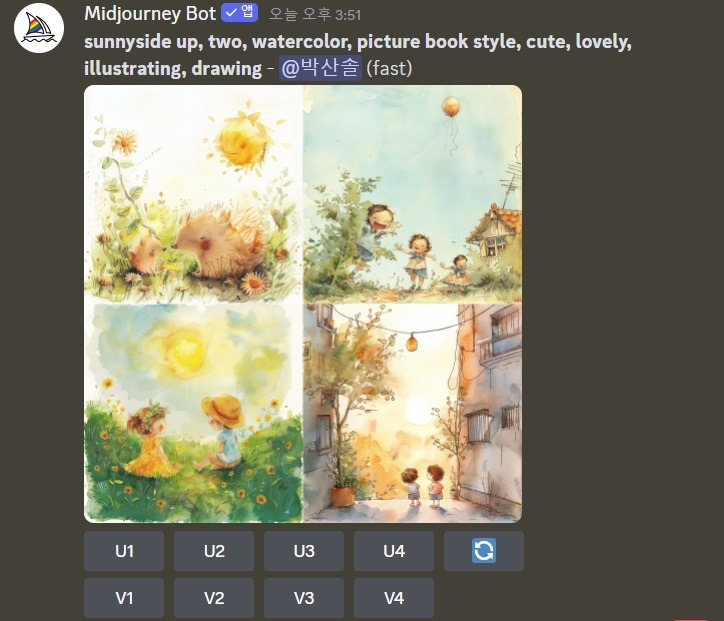Open the Midjourney Bot username profile
This screenshot has width=724, height=621.
point(150,14)
